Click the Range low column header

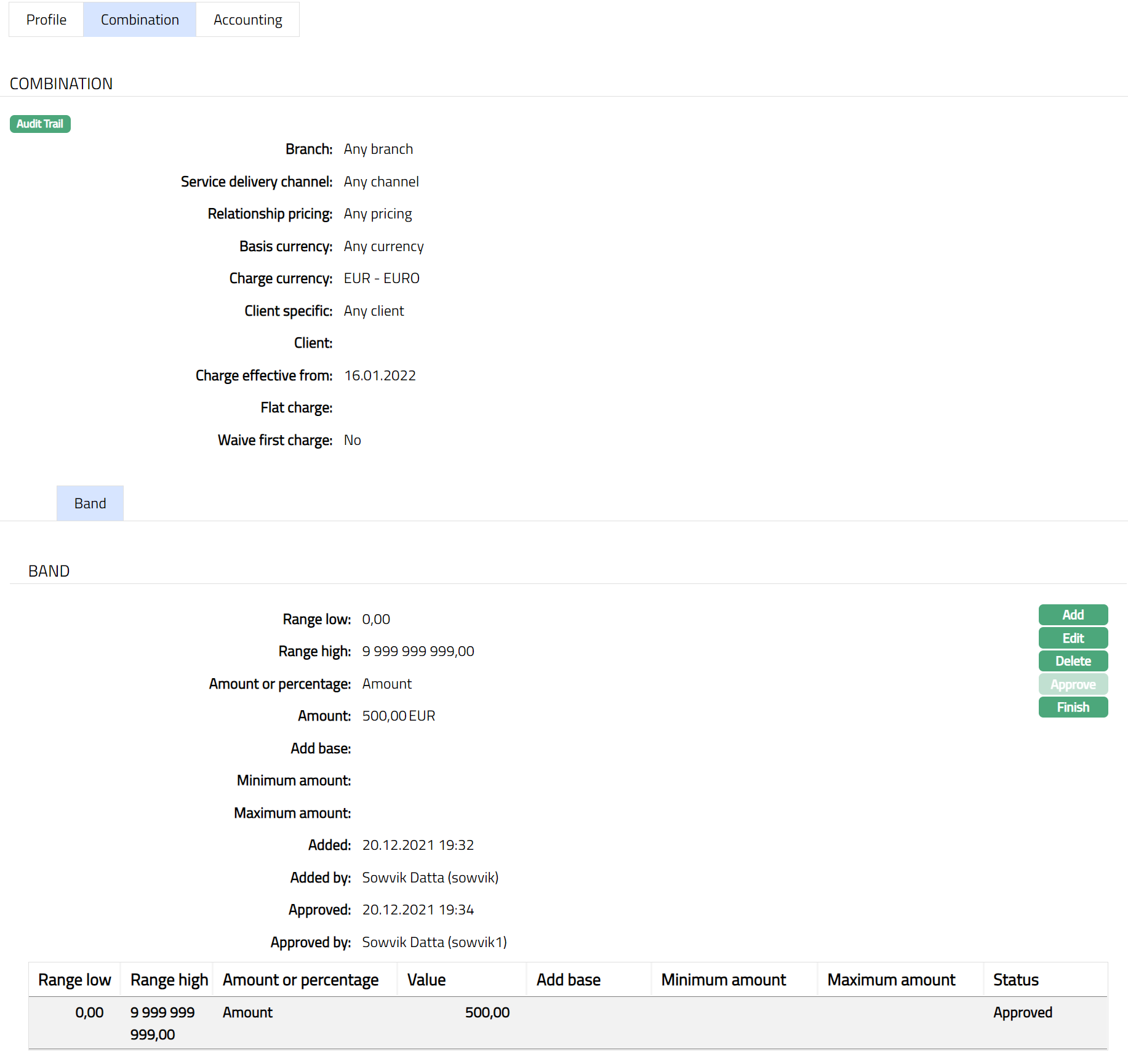(x=74, y=980)
